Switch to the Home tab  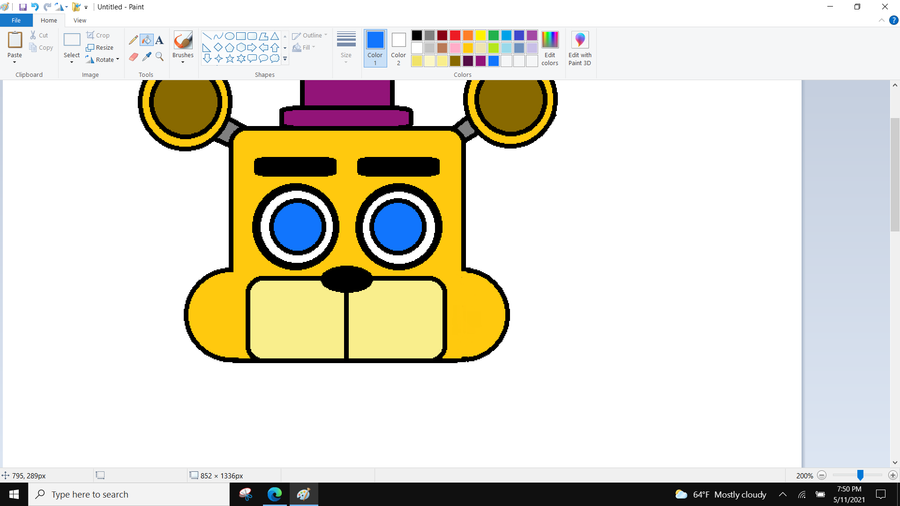tap(49, 20)
